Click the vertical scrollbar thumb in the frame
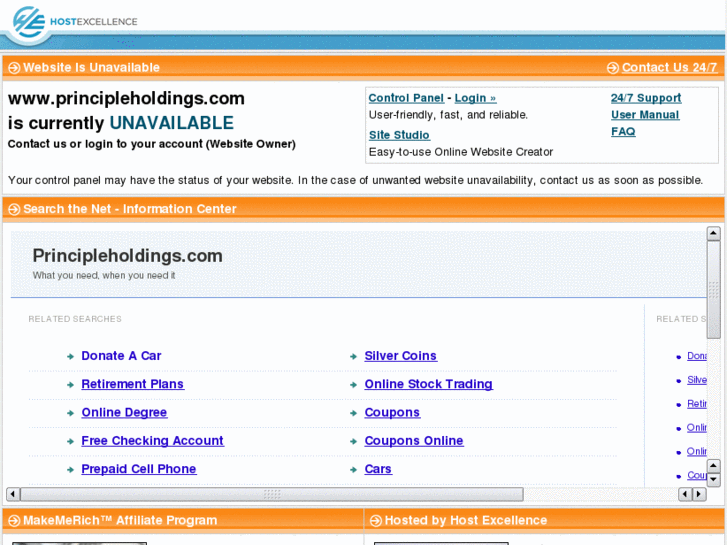Image resolution: width=727 pixels, height=545 pixels. (713, 290)
